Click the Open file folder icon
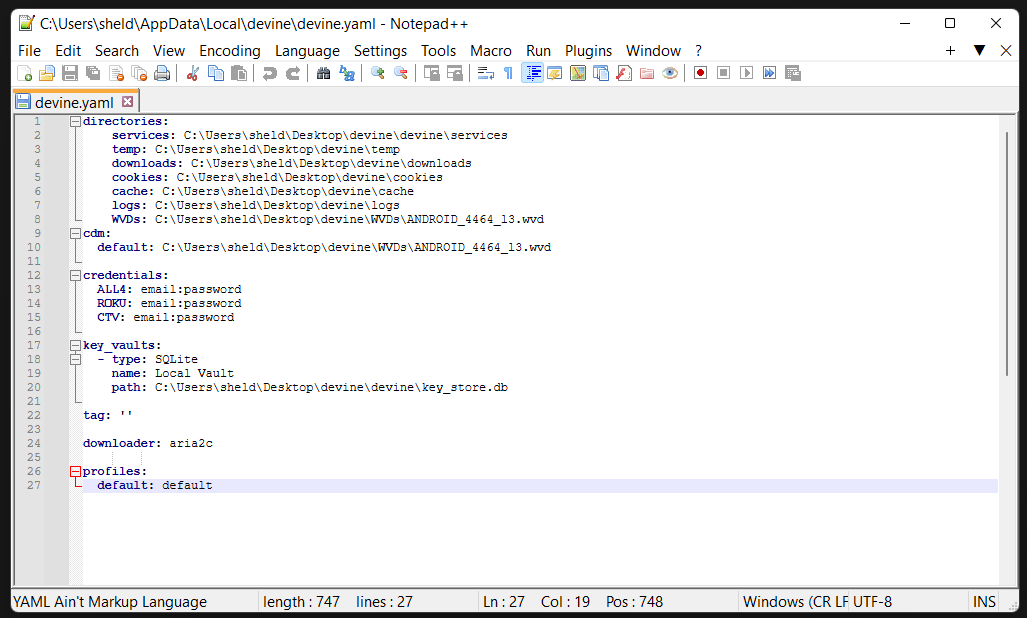Image resolution: width=1027 pixels, height=618 pixels. 47,73
